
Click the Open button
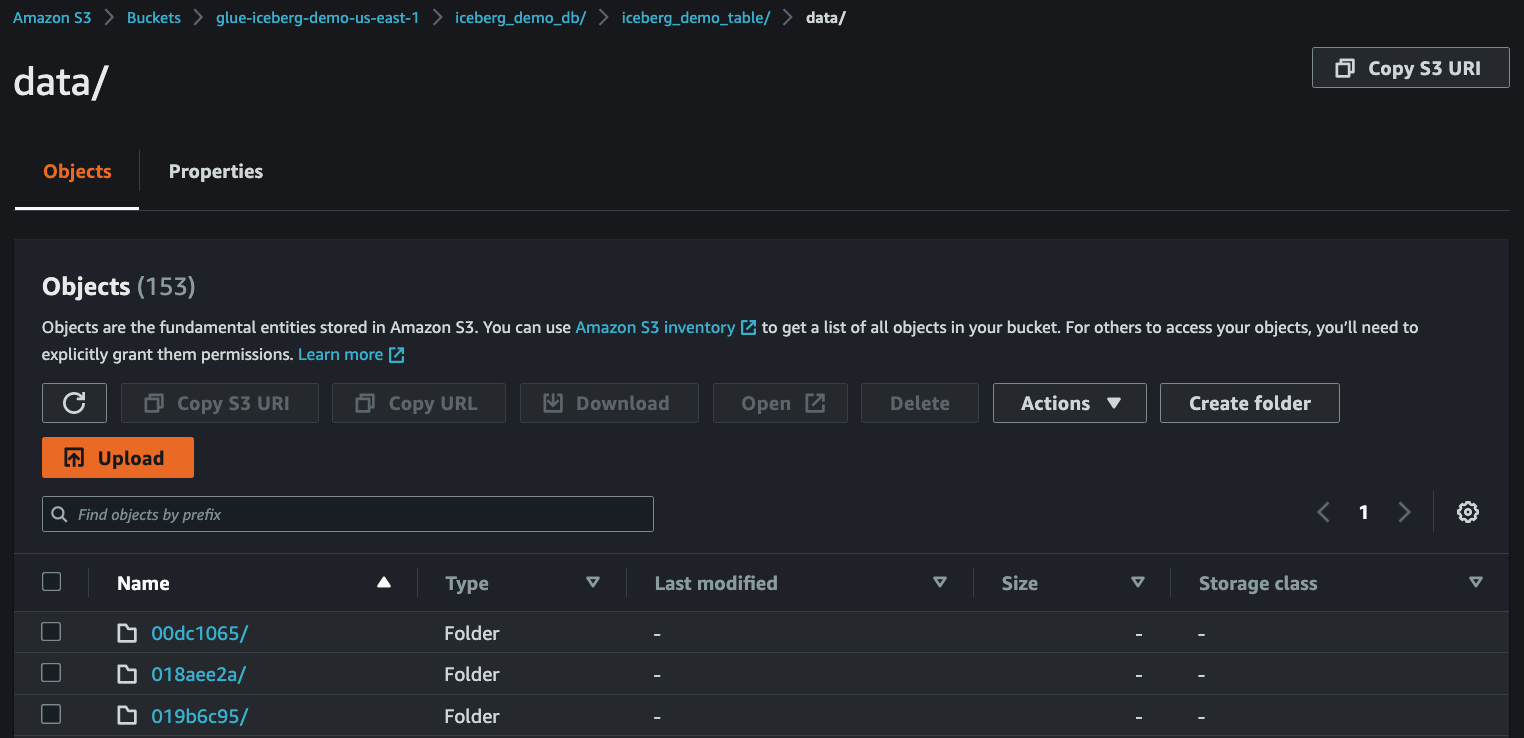780,403
